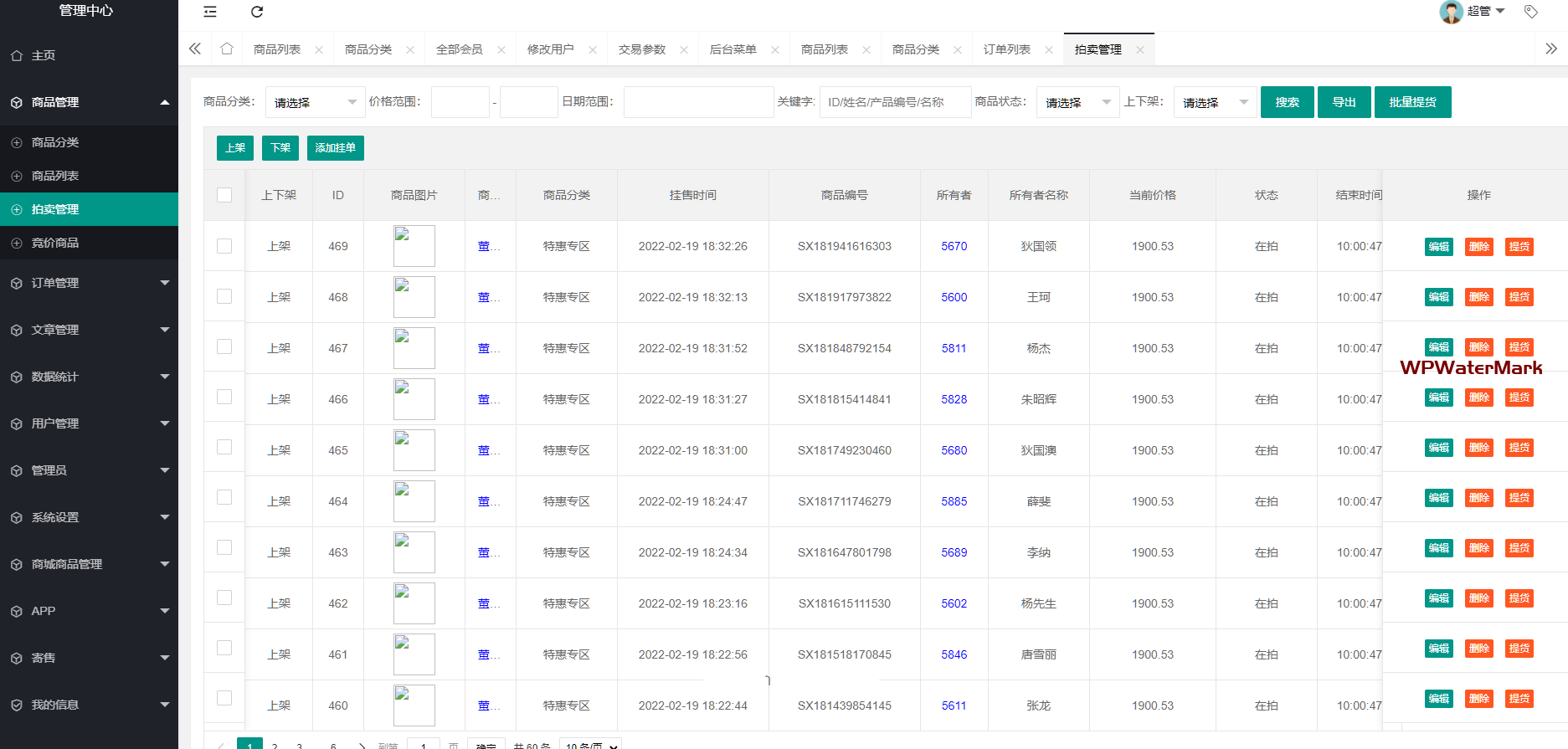1568x749 pixels.
Task: Click the home icon tab
Action: pos(227,49)
